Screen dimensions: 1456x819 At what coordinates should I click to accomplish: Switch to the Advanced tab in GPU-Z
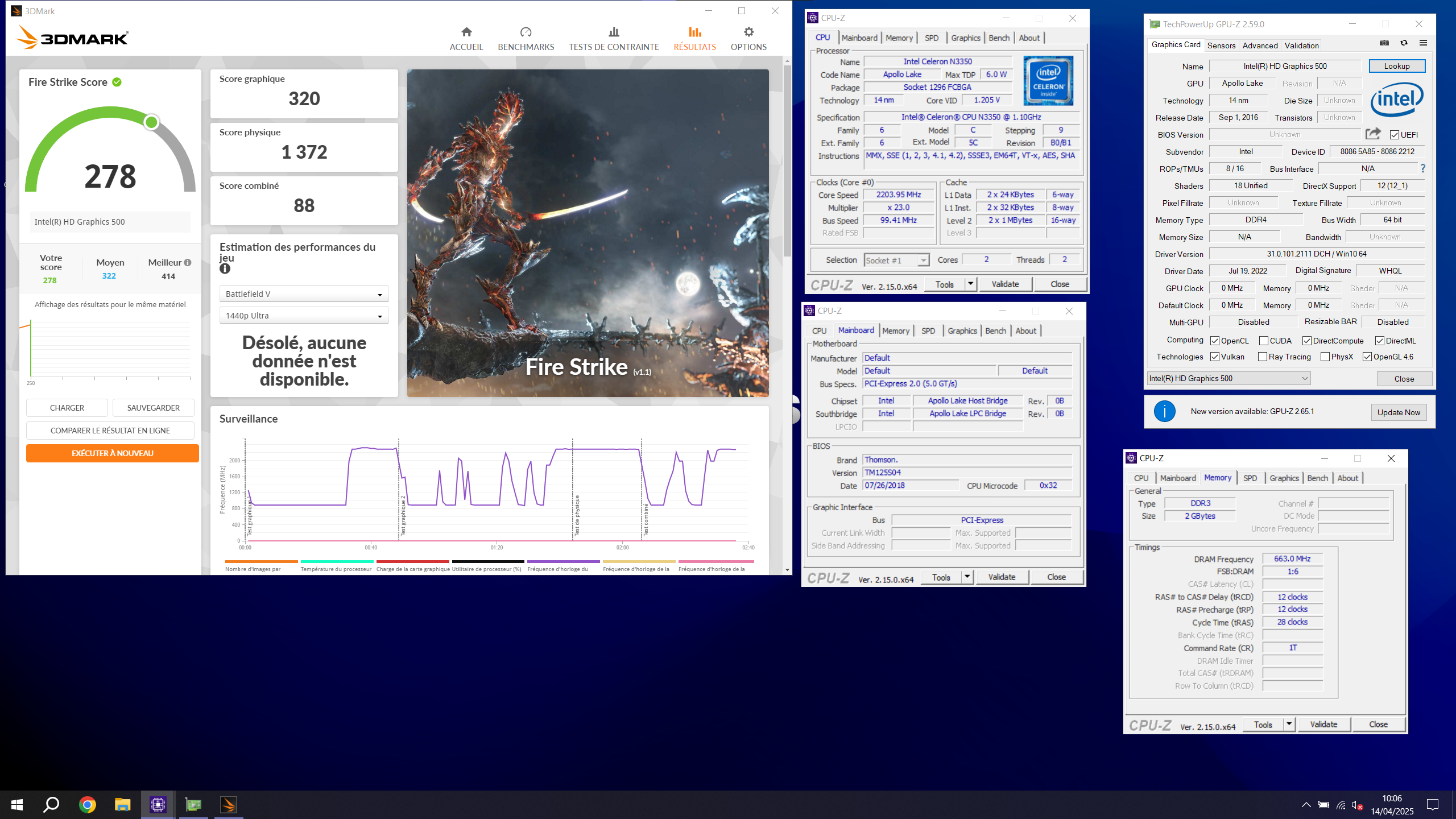[1260, 45]
